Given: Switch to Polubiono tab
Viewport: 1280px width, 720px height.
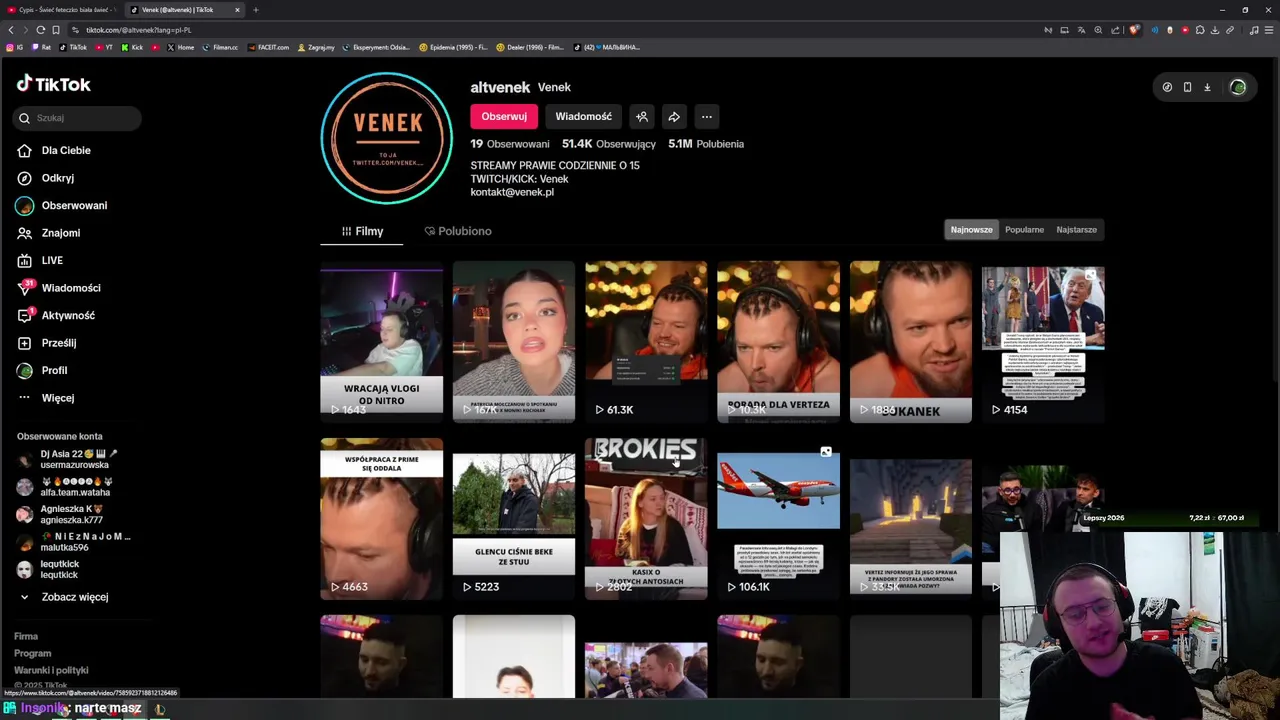Looking at the screenshot, I should click(x=457, y=231).
